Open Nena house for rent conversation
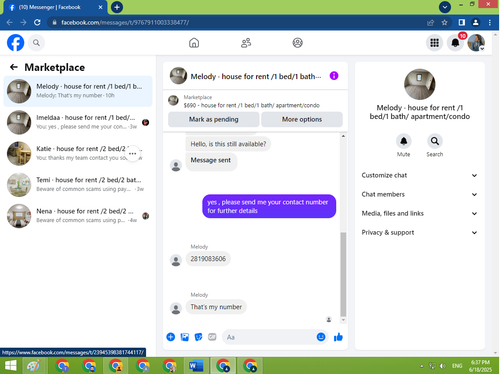 pos(78,216)
